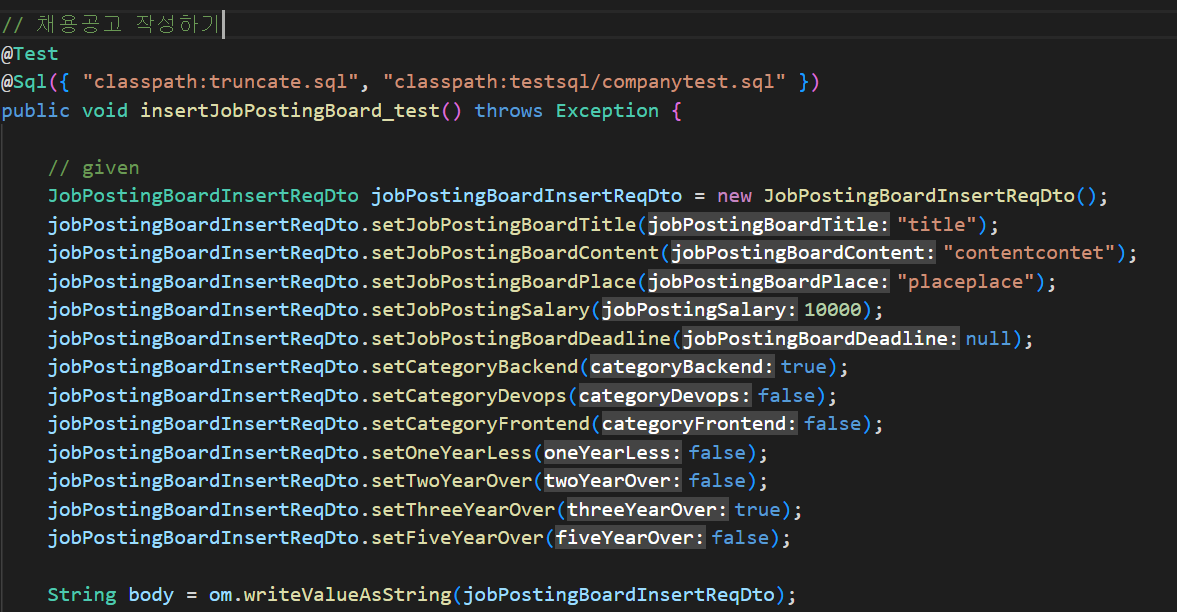Click the 'new' keyword
This screenshot has width=1177, height=612.
734,196
